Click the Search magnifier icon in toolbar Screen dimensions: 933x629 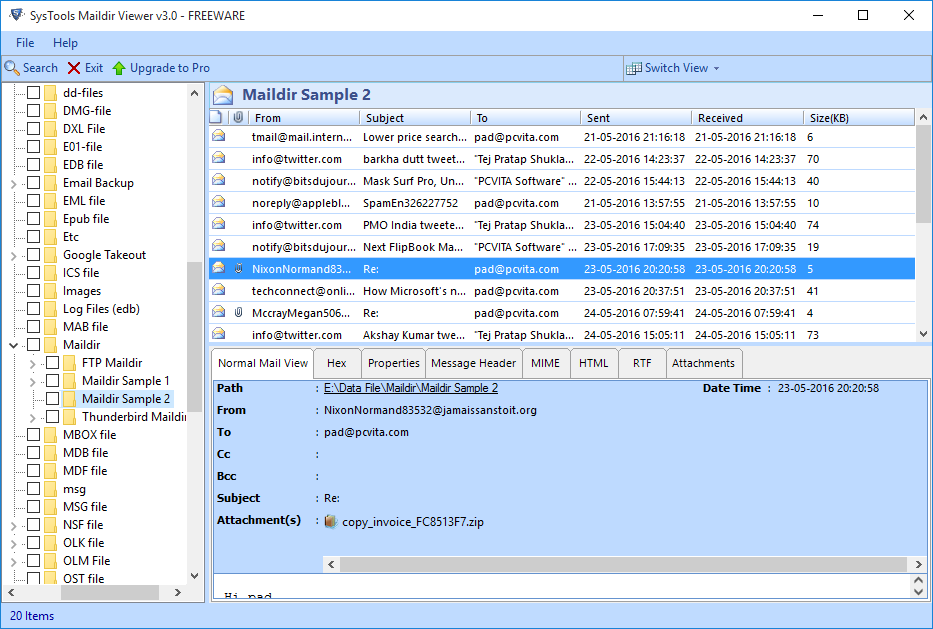(x=12, y=68)
